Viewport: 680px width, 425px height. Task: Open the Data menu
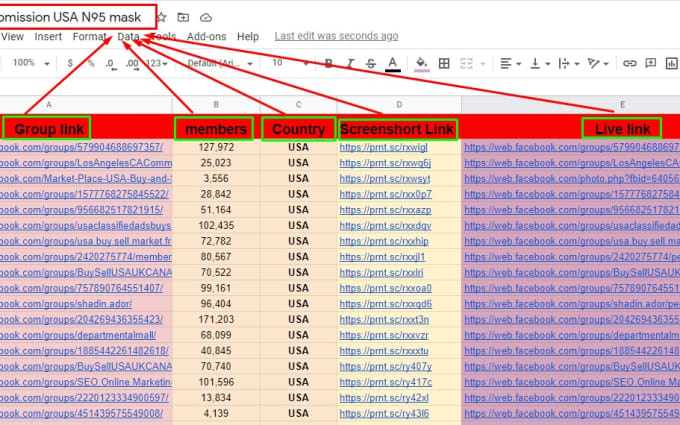[128, 36]
